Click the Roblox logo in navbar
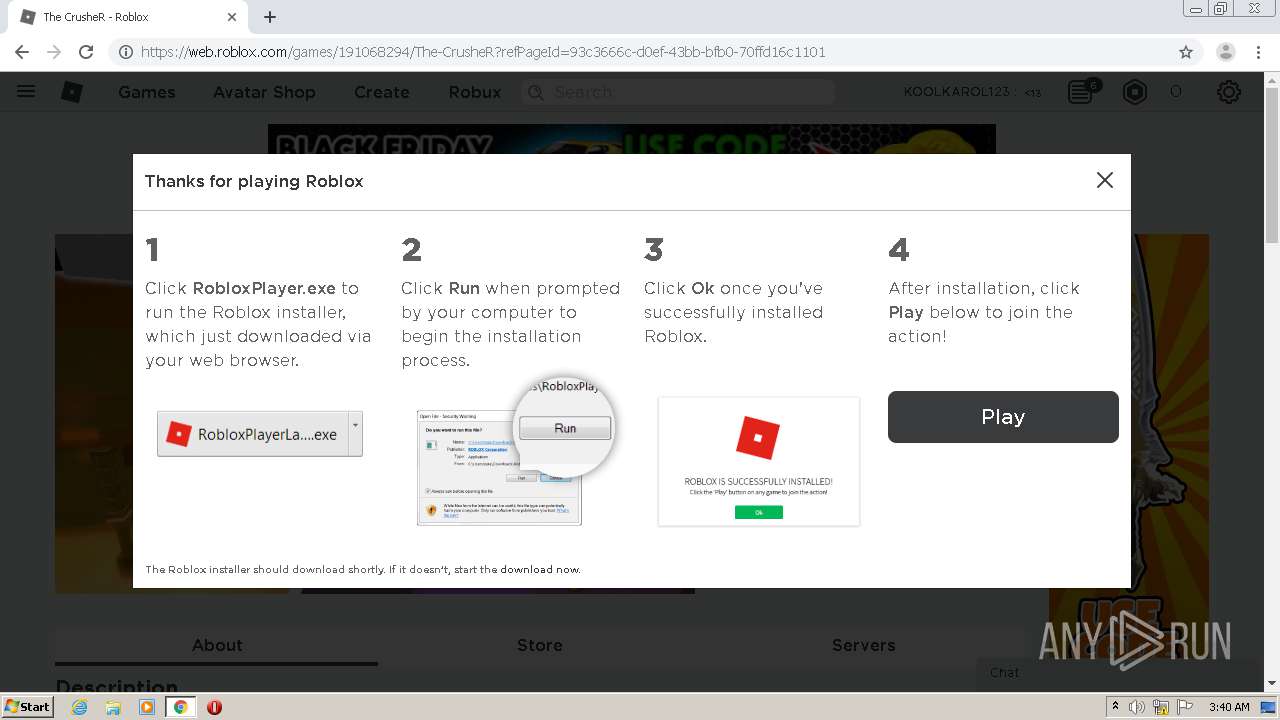 click(x=72, y=92)
